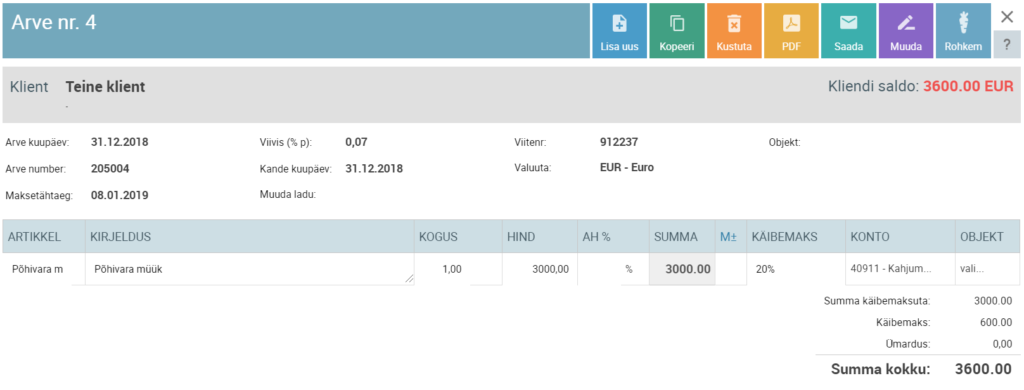Click the Kliendi saldo 3600.00 EUR amount
The image size is (1024, 390).
968,87
